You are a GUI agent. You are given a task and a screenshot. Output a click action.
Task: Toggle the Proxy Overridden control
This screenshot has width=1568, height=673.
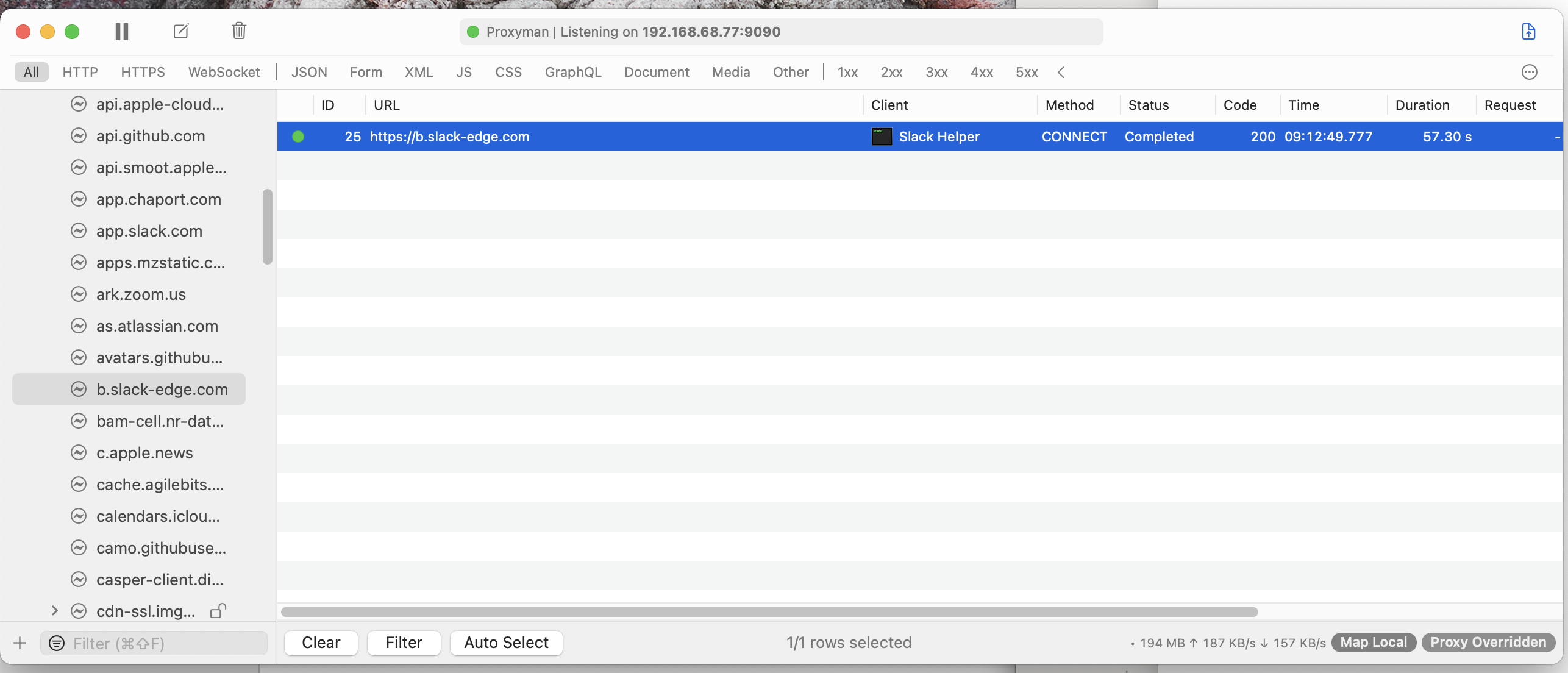point(1488,642)
